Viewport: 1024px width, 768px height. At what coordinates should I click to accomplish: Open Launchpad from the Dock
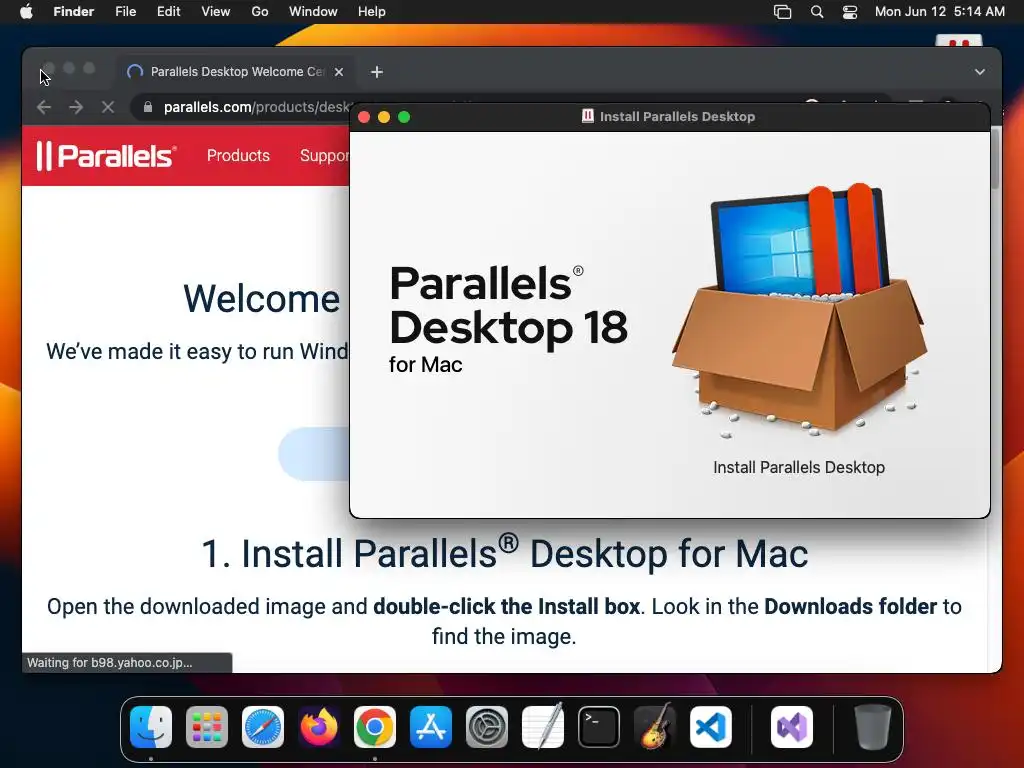coord(207,727)
